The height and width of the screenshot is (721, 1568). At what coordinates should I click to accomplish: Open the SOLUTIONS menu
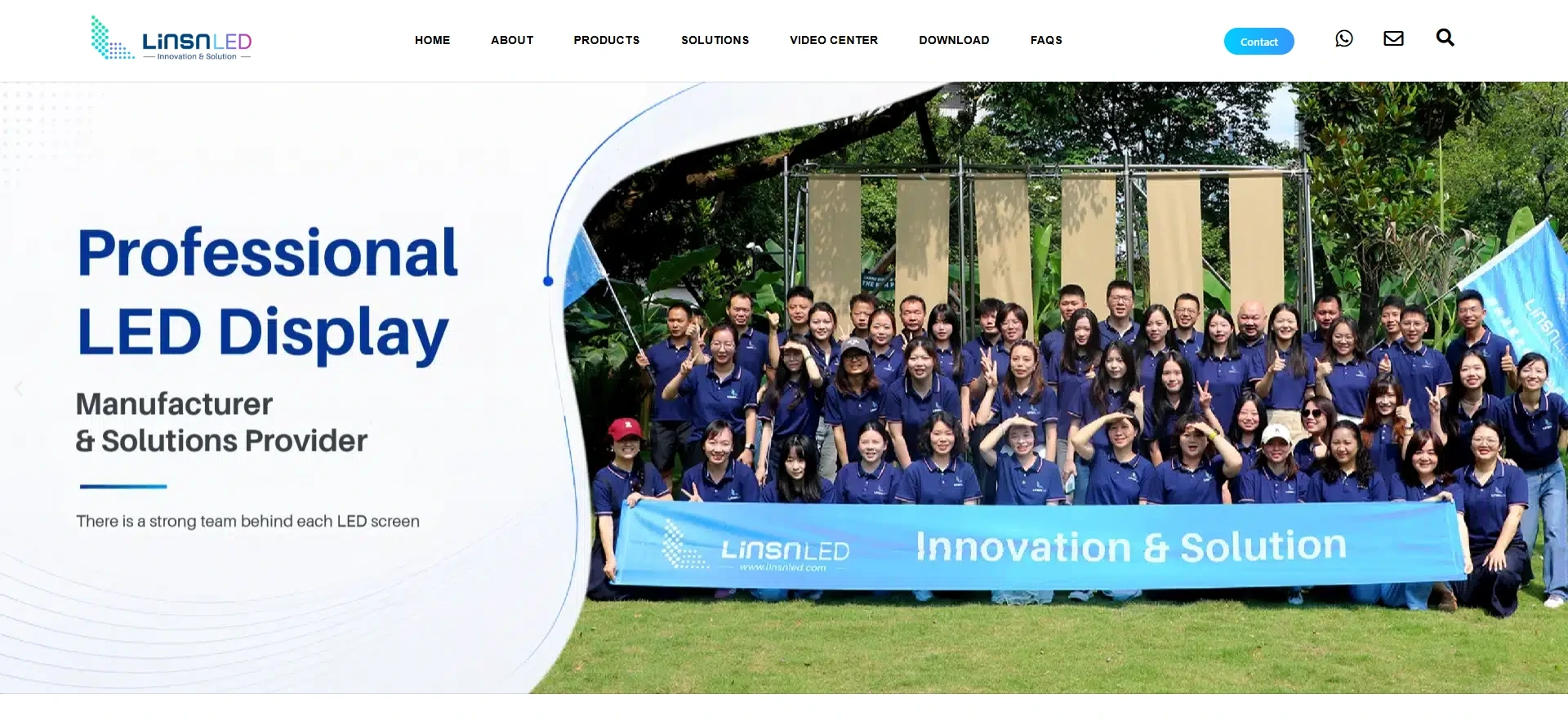point(715,40)
